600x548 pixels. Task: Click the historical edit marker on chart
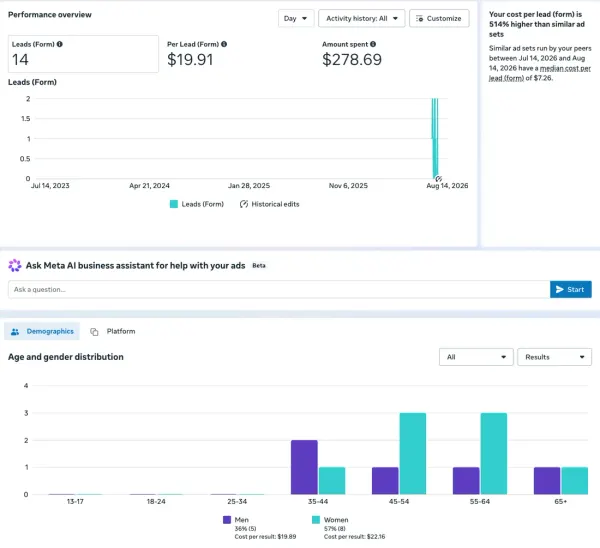pos(439,179)
